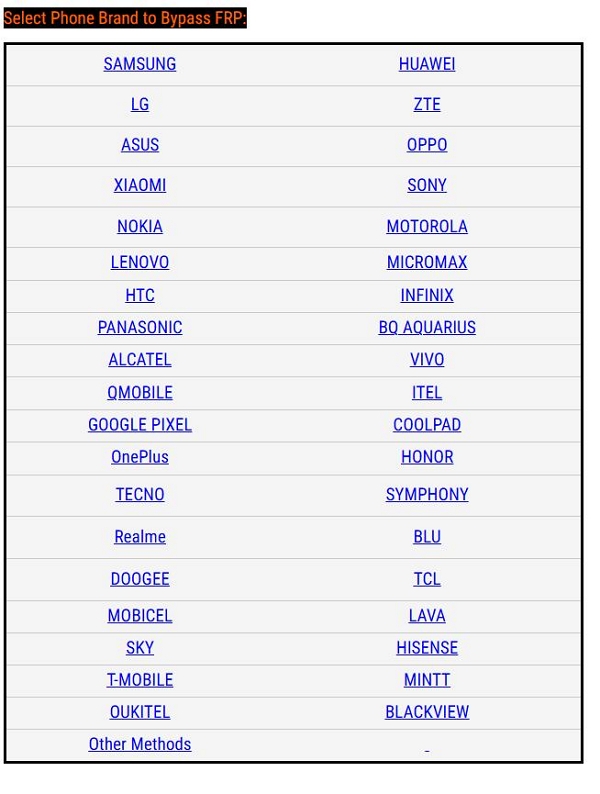600x794 pixels.
Task: Select the T-MOBILE link
Action: [140, 680]
